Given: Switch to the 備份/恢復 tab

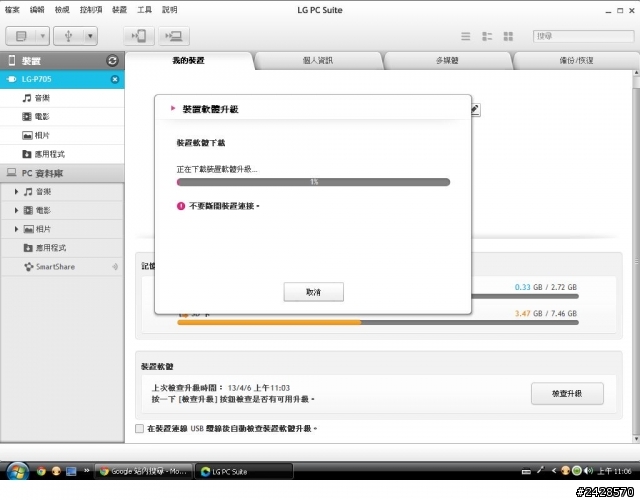Looking at the screenshot, I should [576, 61].
